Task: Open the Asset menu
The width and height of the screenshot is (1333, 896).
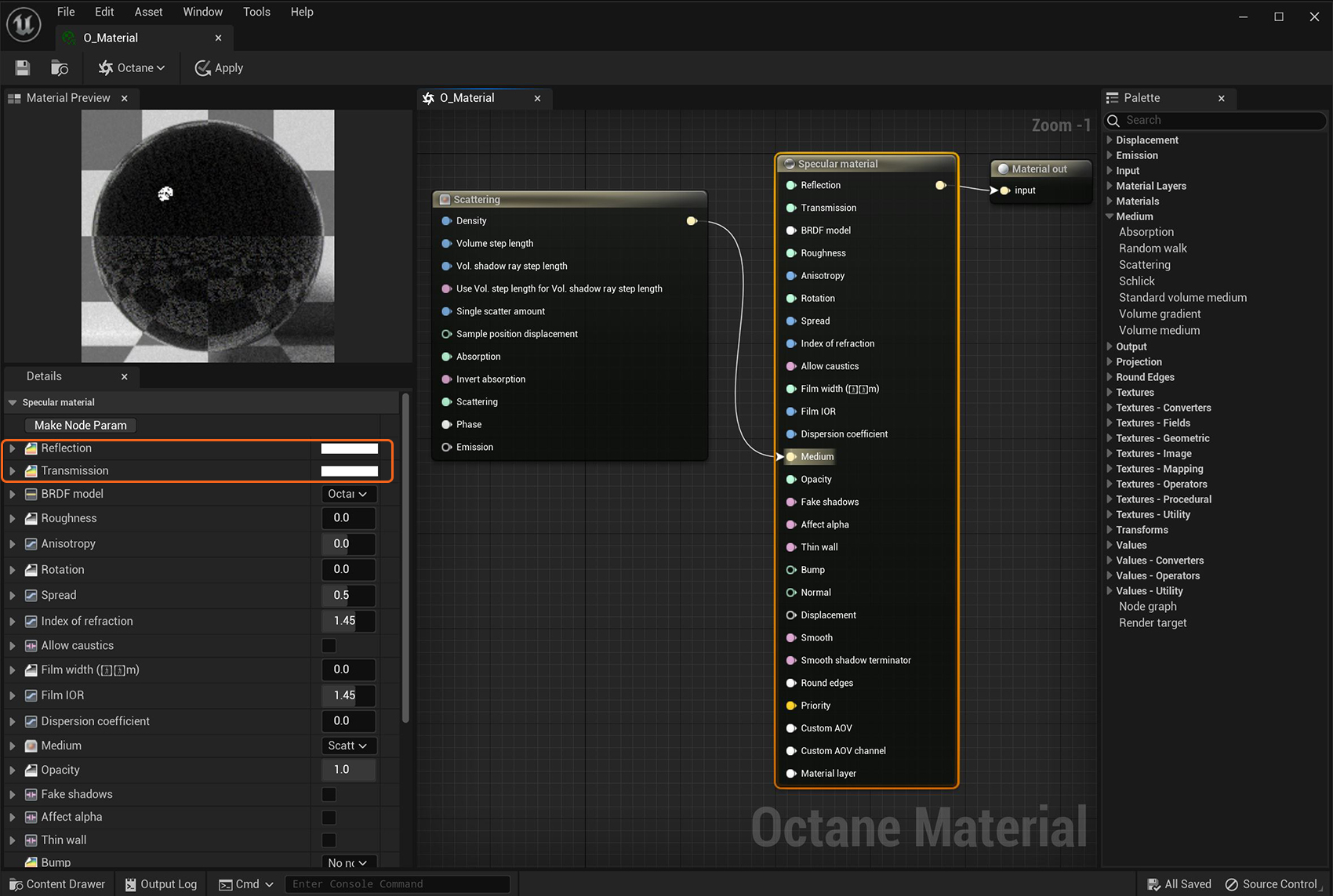Action: coord(148,12)
